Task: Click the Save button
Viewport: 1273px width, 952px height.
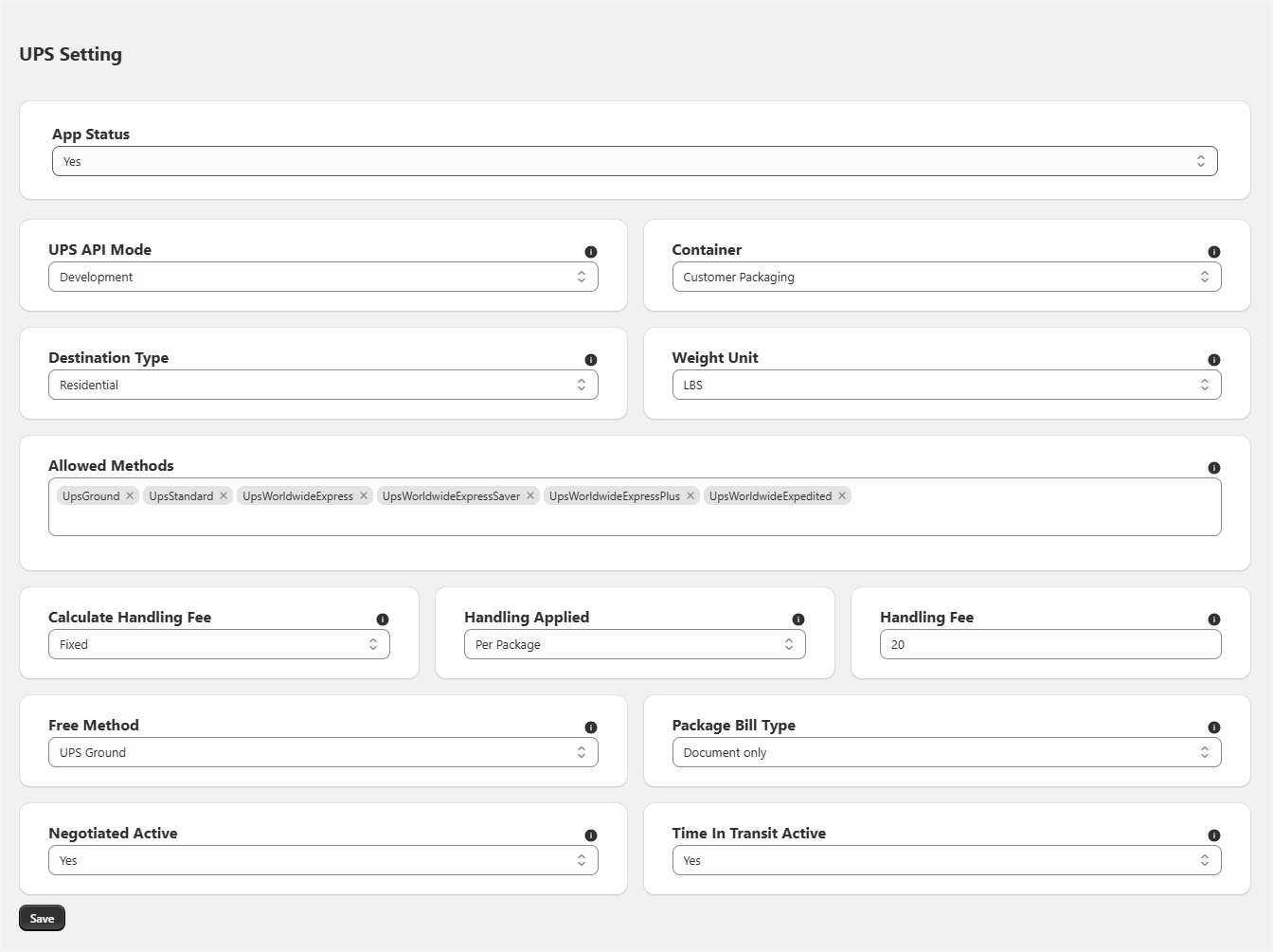Action: pyautogui.click(x=42, y=918)
